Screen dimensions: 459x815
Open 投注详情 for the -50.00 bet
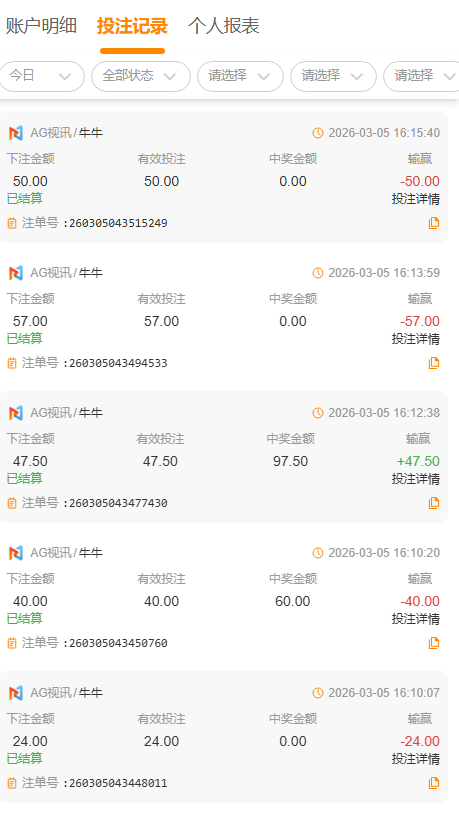tap(415, 199)
